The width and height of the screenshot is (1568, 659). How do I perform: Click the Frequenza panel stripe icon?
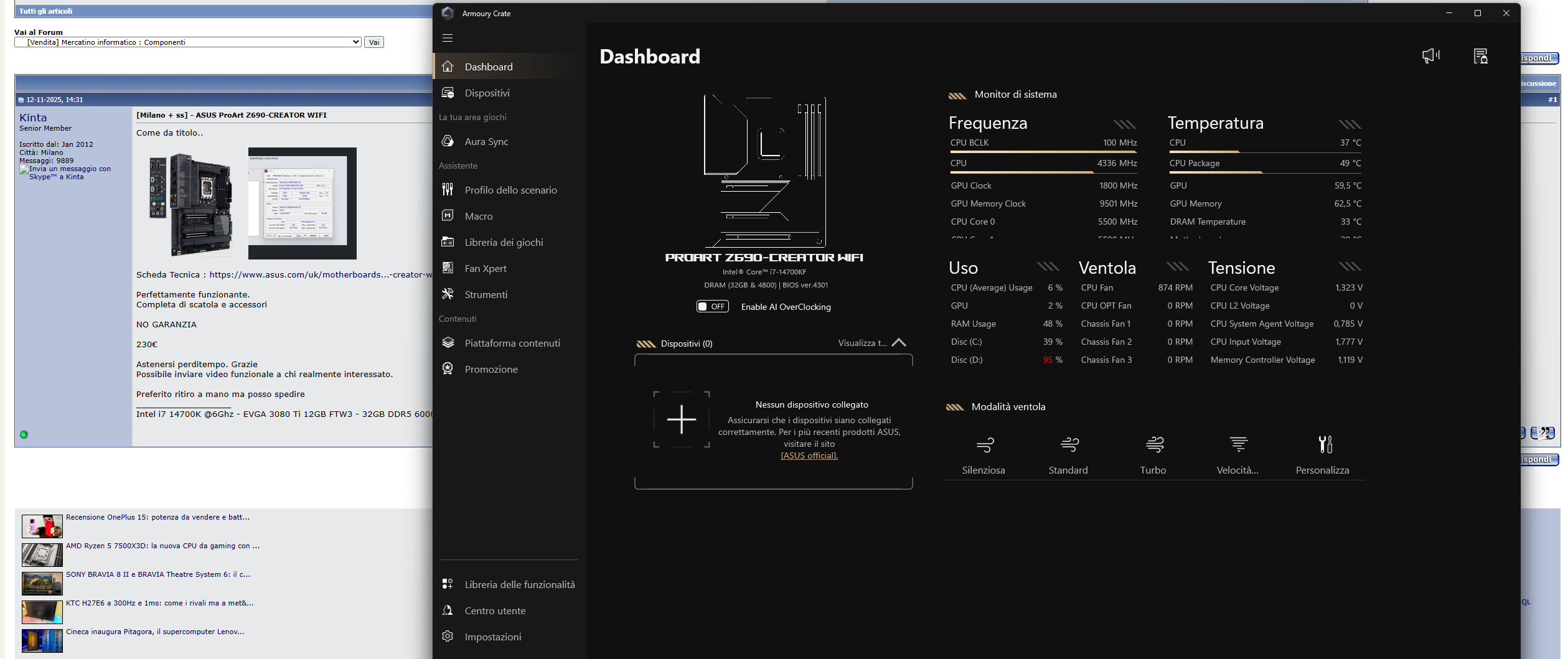(1124, 124)
